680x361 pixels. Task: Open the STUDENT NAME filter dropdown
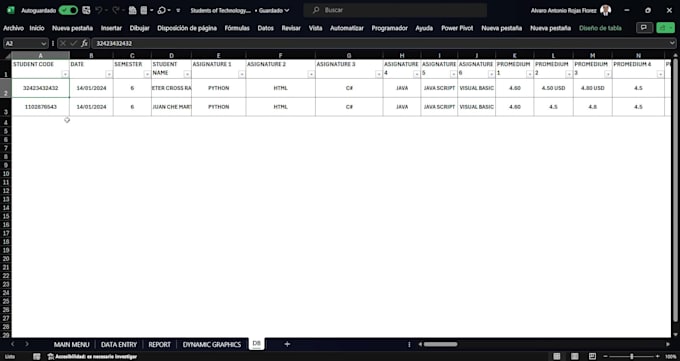click(187, 74)
